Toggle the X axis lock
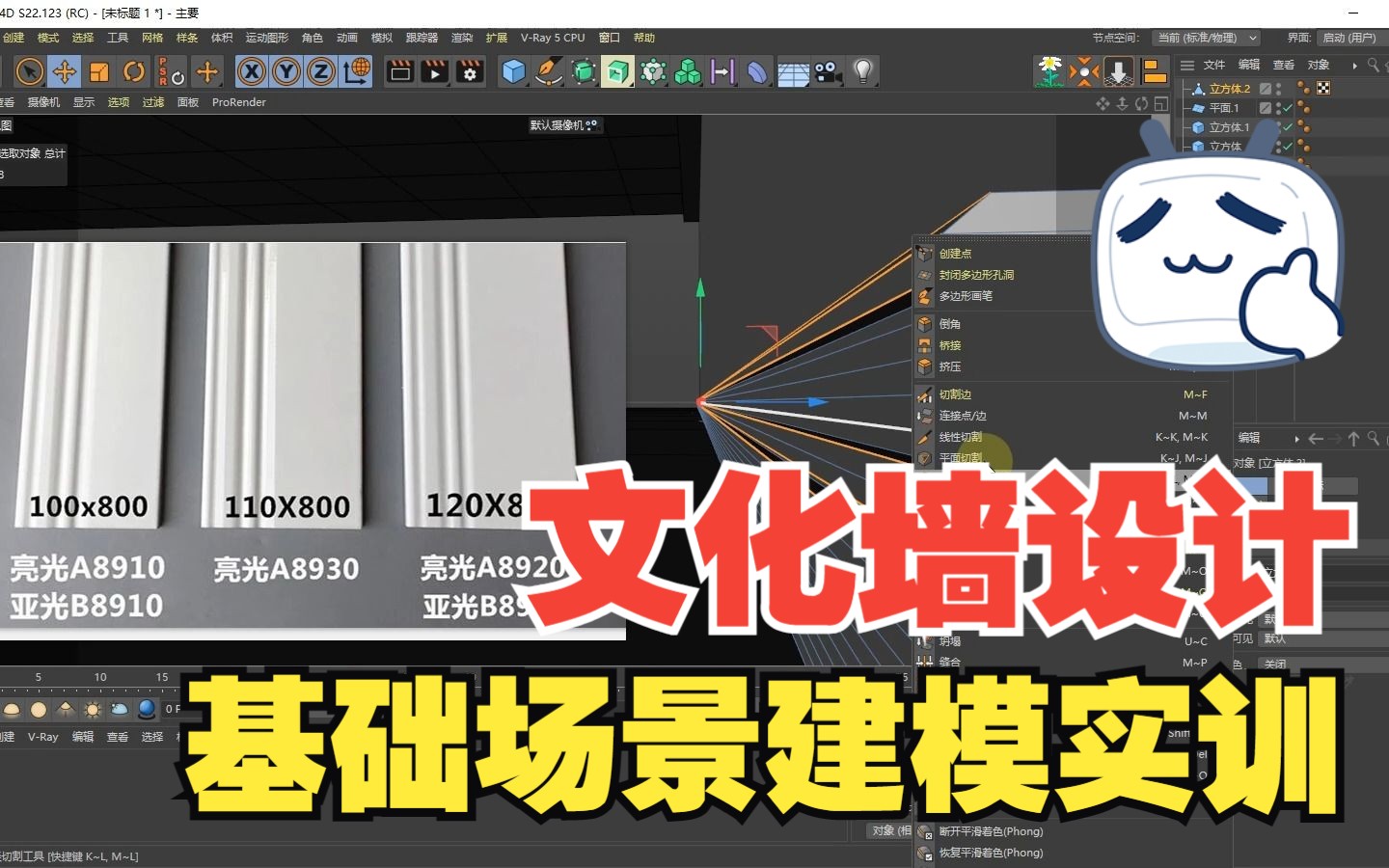 point(252,71)
